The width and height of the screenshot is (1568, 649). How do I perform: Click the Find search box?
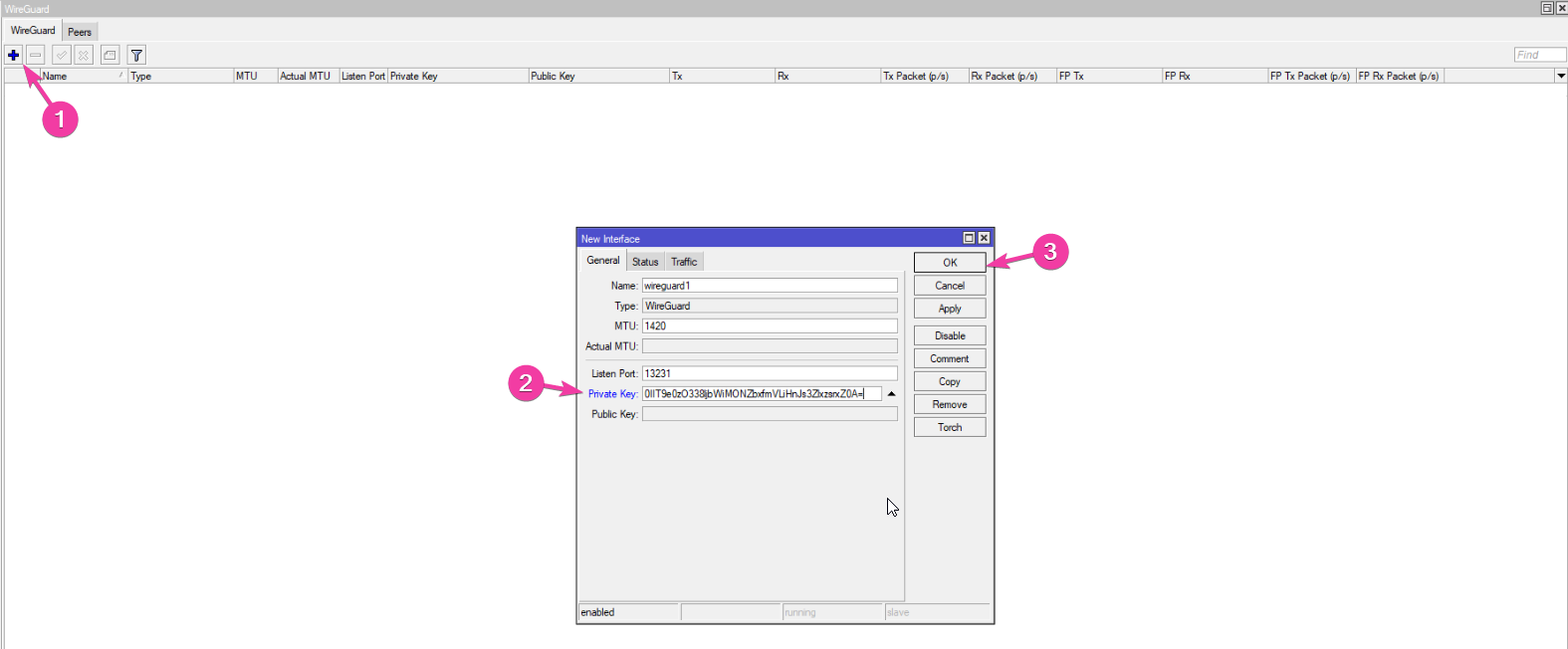tap(1540, 55)
